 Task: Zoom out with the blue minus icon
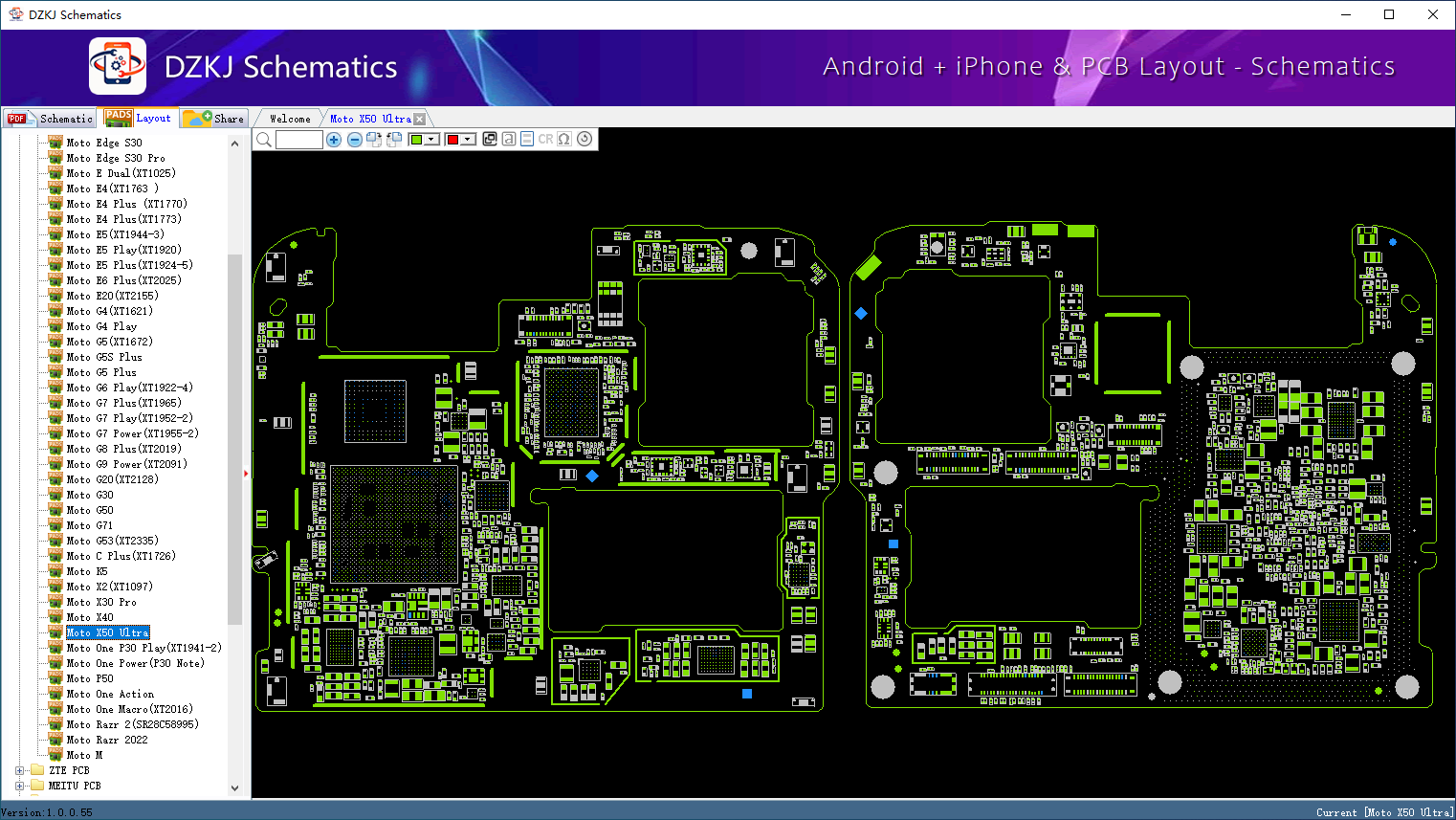355,140
